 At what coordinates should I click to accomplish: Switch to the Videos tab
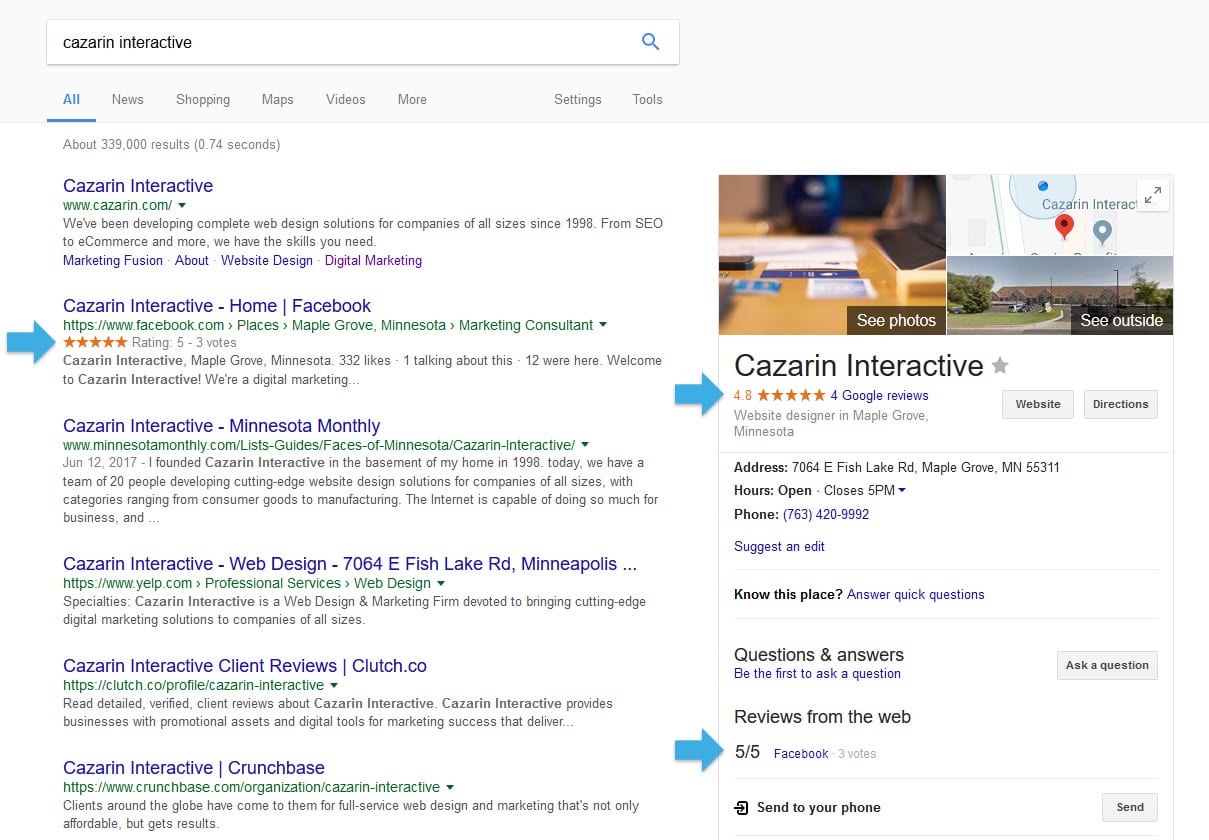tap(346, 99)
